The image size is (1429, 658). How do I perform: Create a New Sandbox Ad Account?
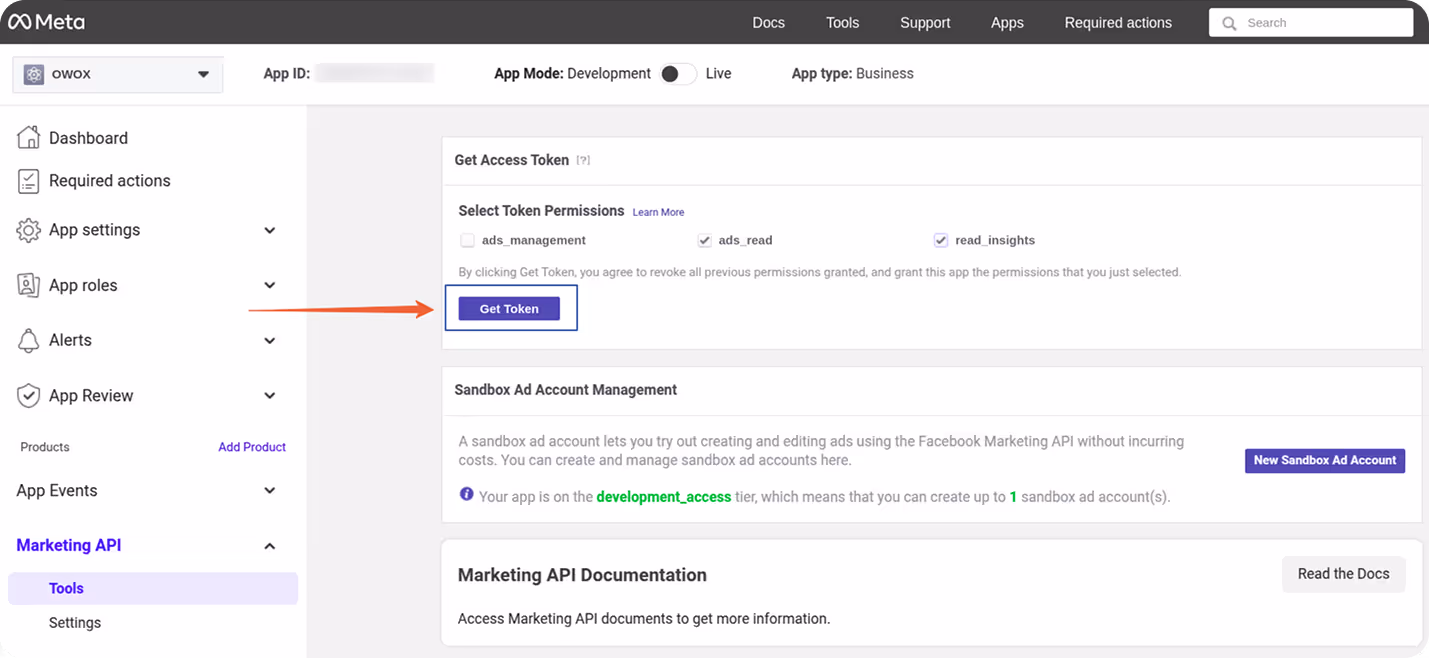coord(1324,460)
